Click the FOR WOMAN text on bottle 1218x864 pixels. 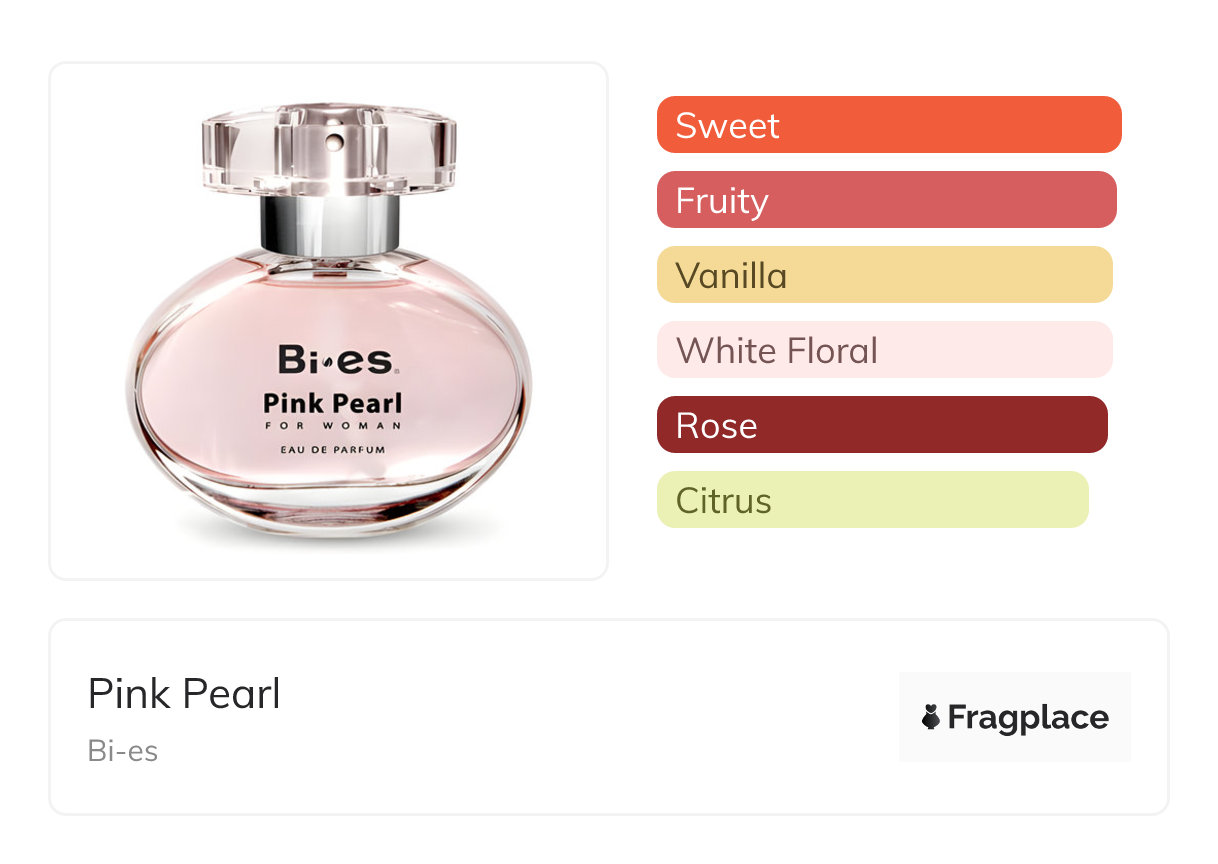(333, 426)
